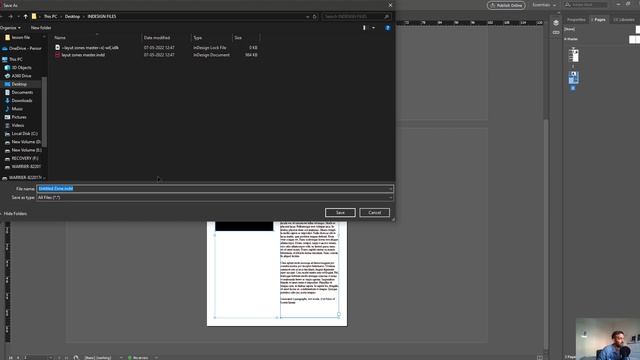Select 'This PC' in the address breadcrumb
Image resolution: width=640 pixels, height=360 pixels.
(50, 16)
